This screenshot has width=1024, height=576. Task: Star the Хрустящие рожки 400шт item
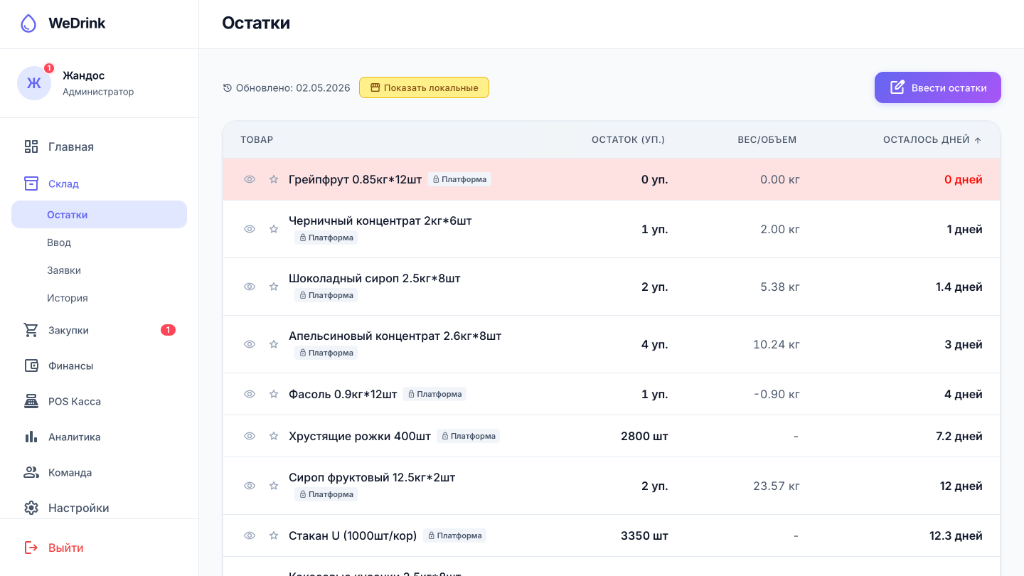pyautogui.click(x=274, y=436)
